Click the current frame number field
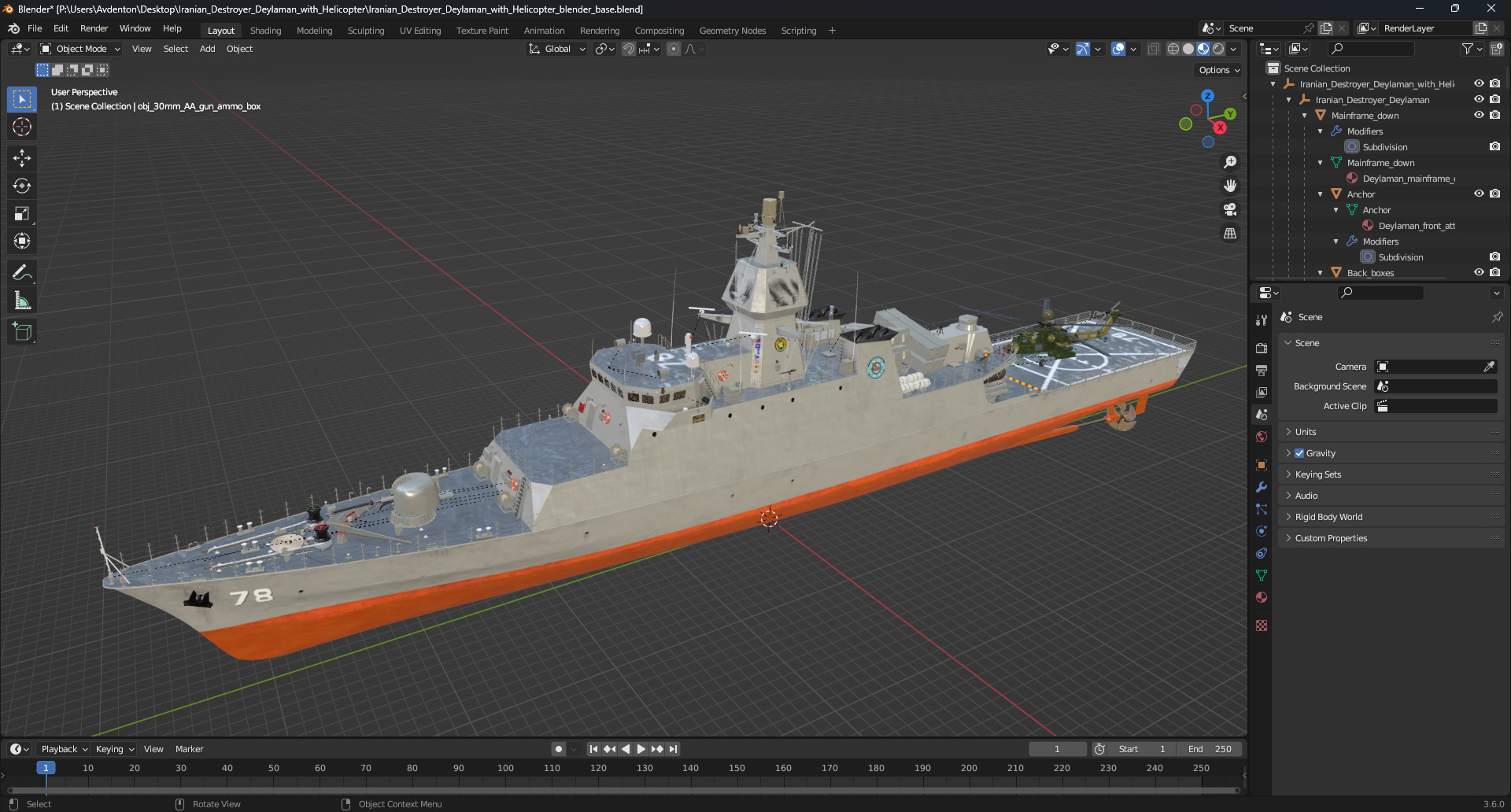 [x=1058, y=749]
